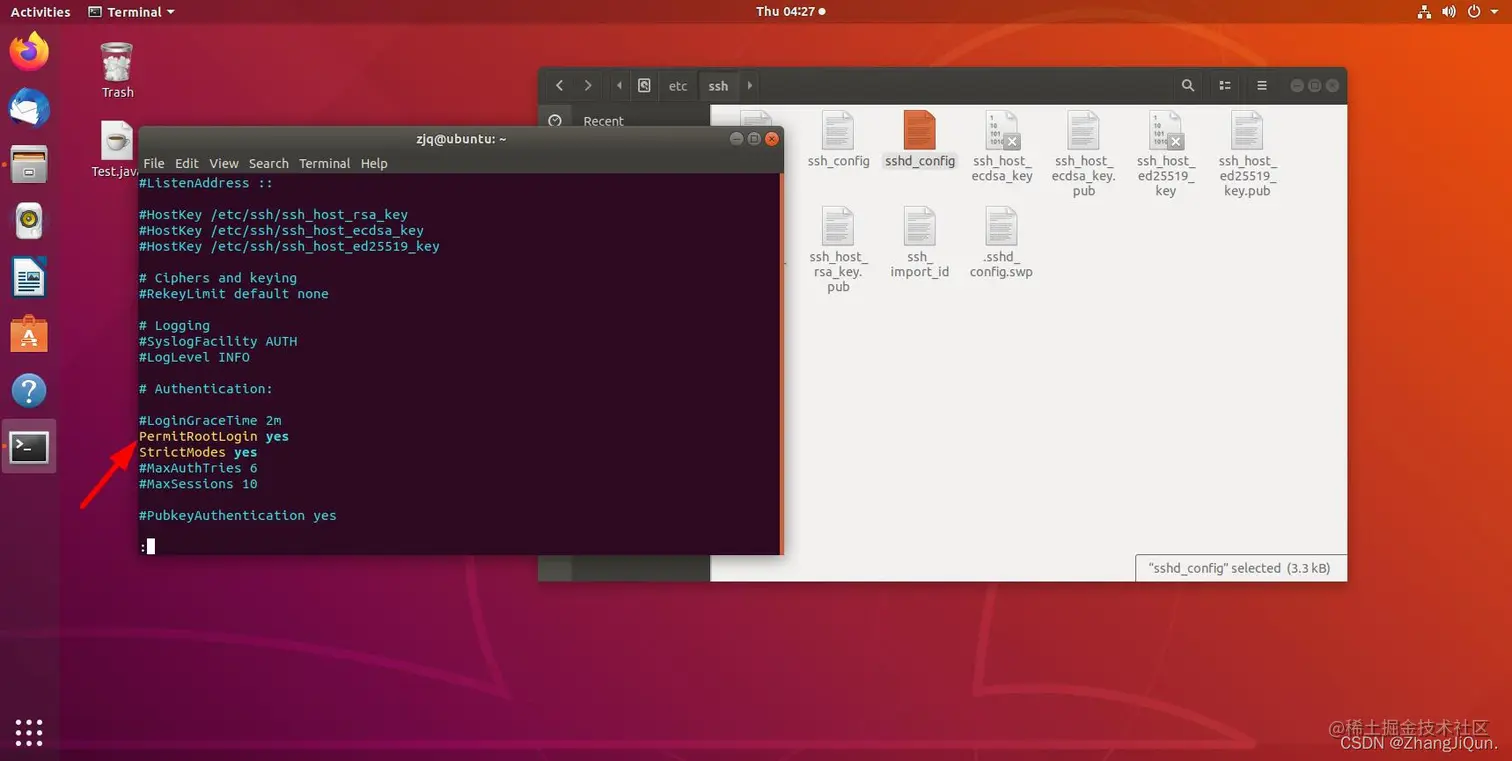Launch Firefox from the dock

(x=29, y=51)
